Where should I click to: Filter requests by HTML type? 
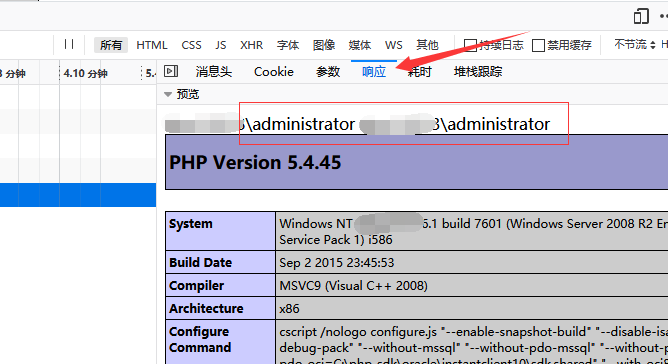152,45
